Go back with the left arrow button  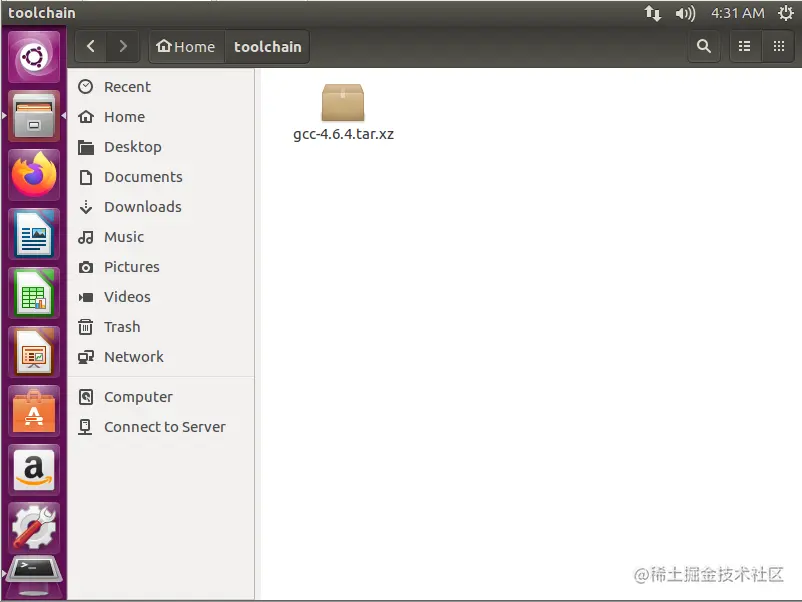(x=91, y=47)
